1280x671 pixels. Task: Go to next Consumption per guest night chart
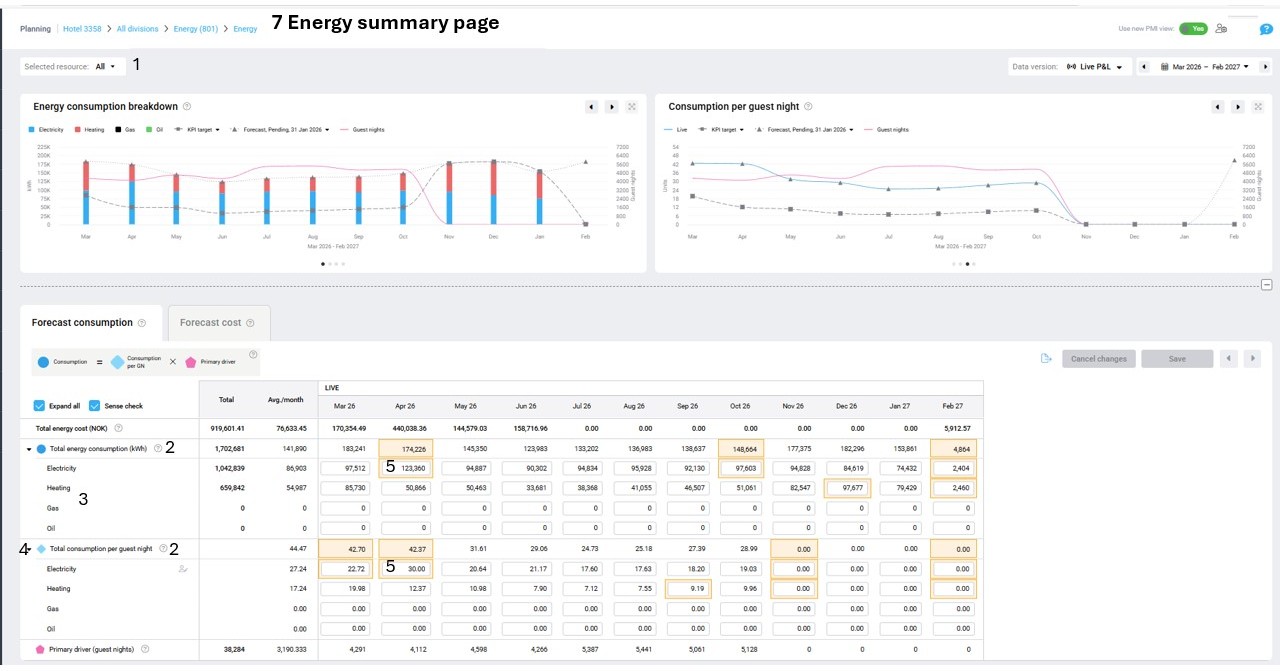click(1238, 107)
